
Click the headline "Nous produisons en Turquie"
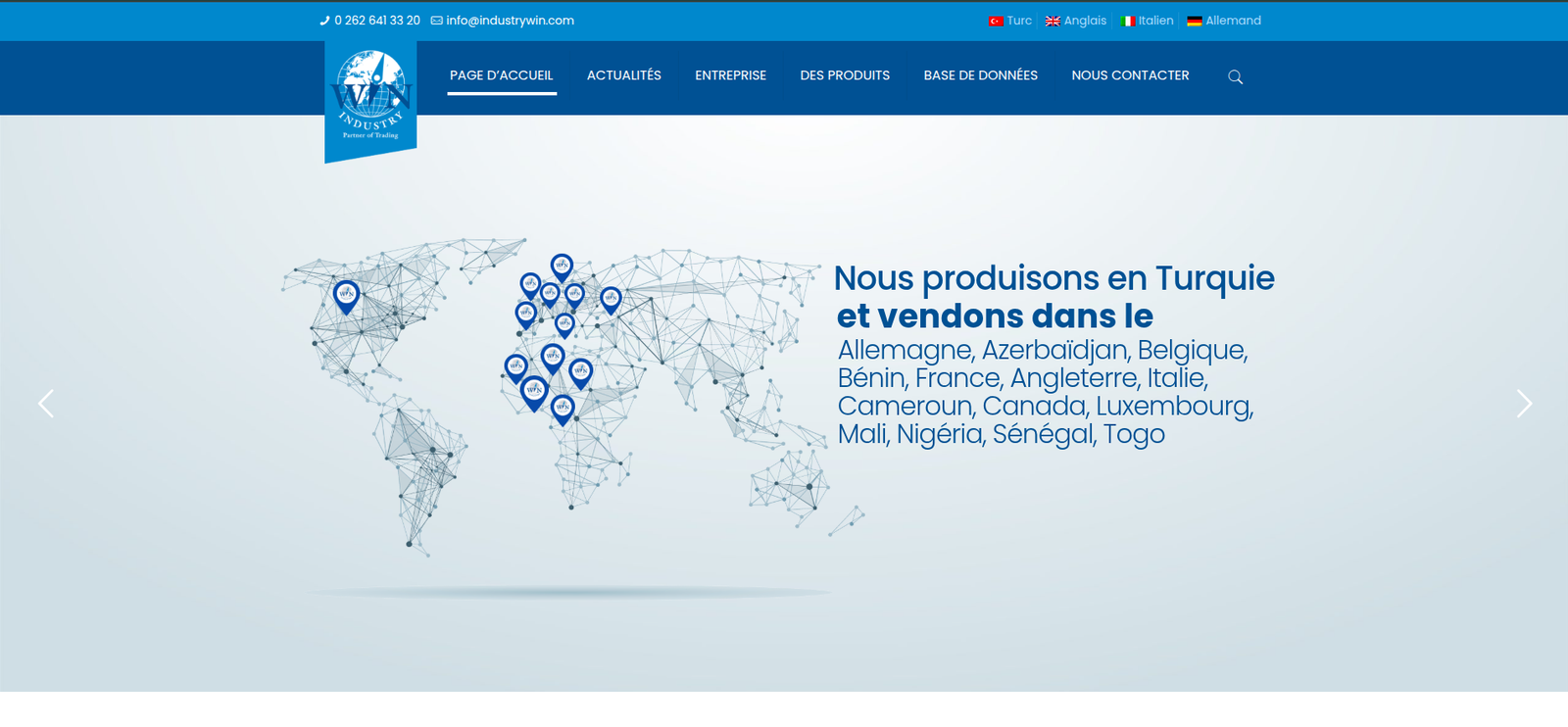1054,278
